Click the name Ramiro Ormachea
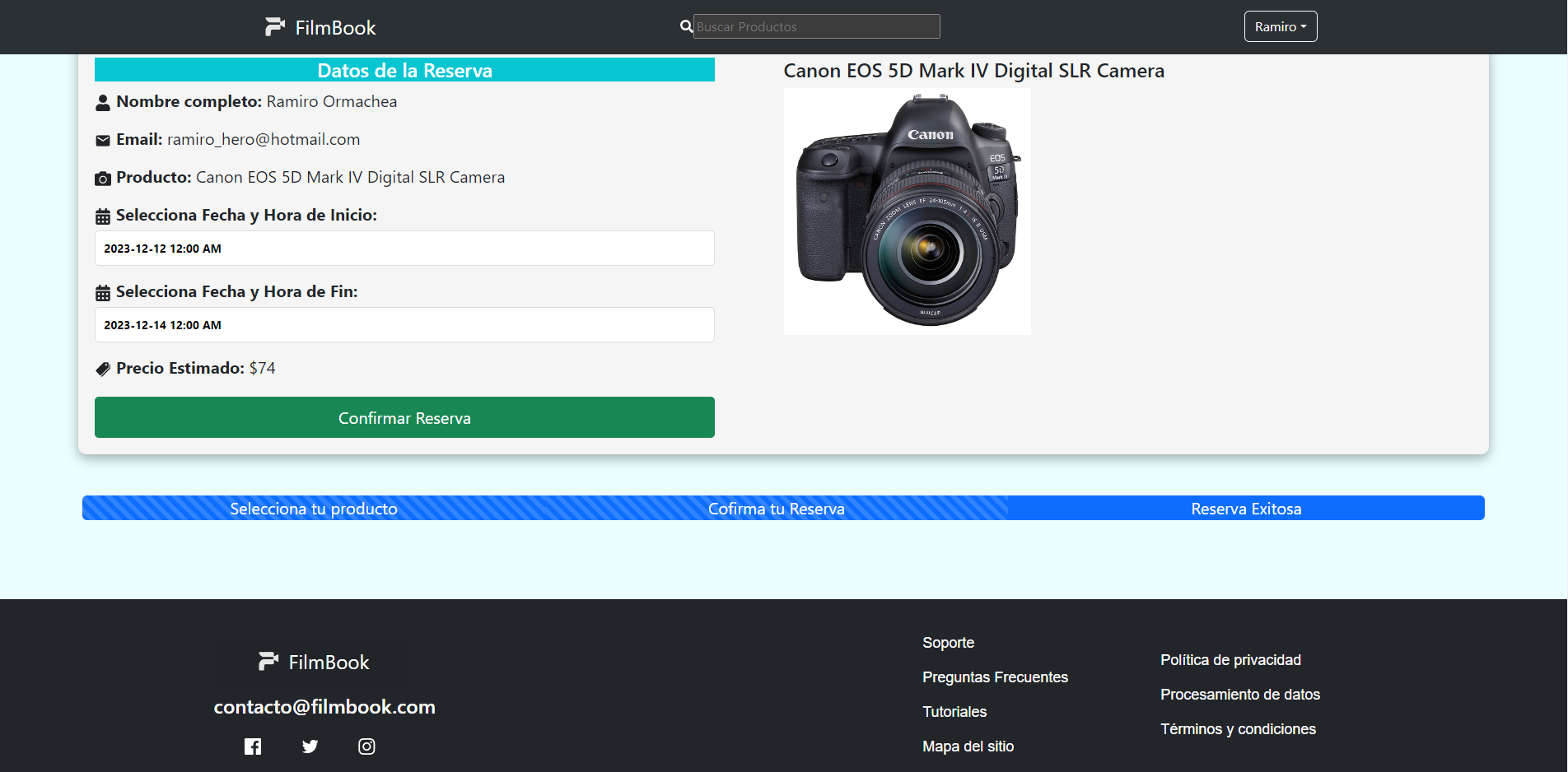The image size is (1568, 772). click(331, 101)
